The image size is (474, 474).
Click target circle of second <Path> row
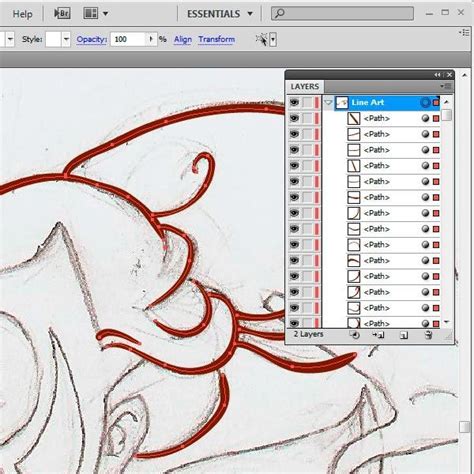click(x=425, y=134)
